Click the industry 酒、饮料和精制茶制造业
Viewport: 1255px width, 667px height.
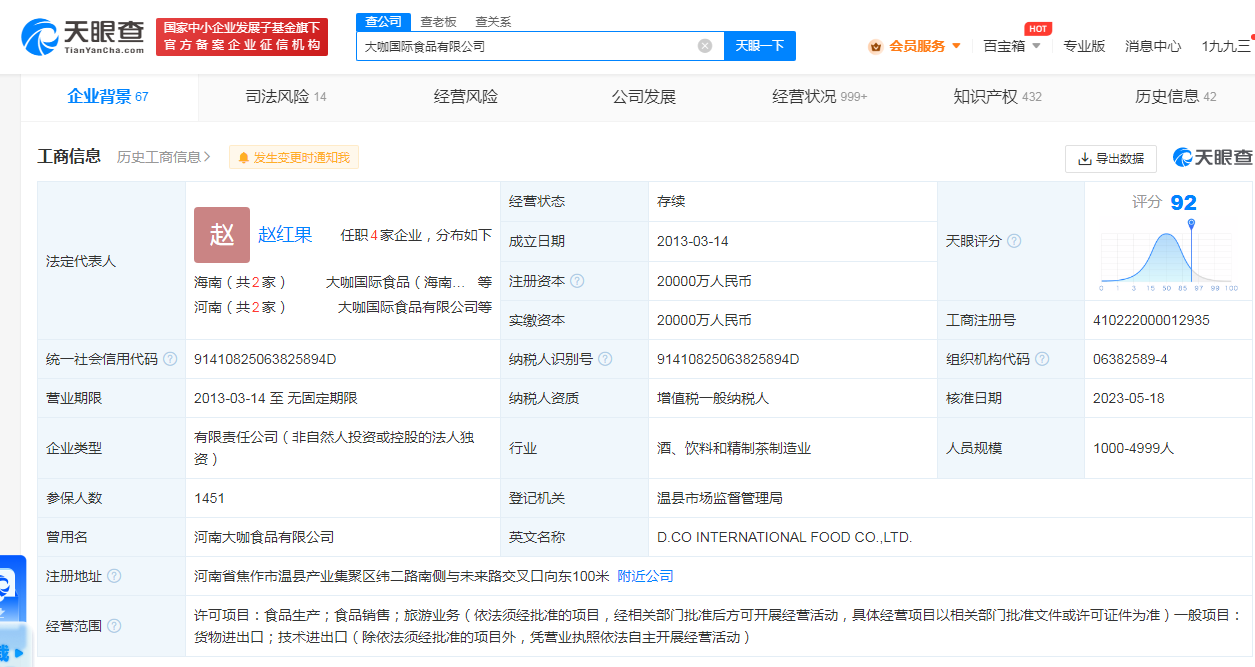pyautogui.click(x=733, y=448)
